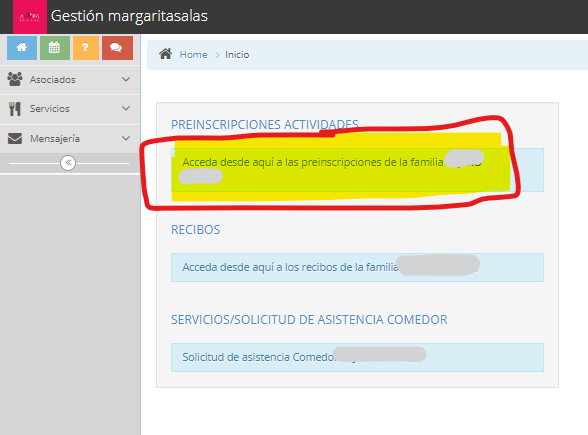Collapse sidebar with double-chevron toggle
The image size is (588, 435).
[68, 163]
